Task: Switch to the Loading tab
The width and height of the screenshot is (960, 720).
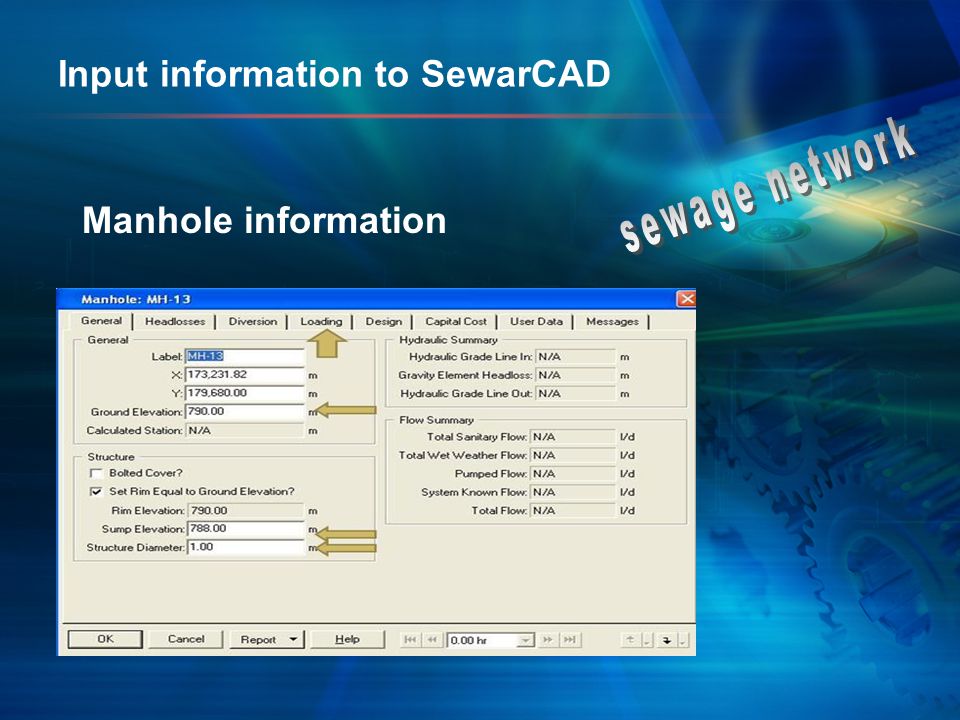Action: pos(321,321)
